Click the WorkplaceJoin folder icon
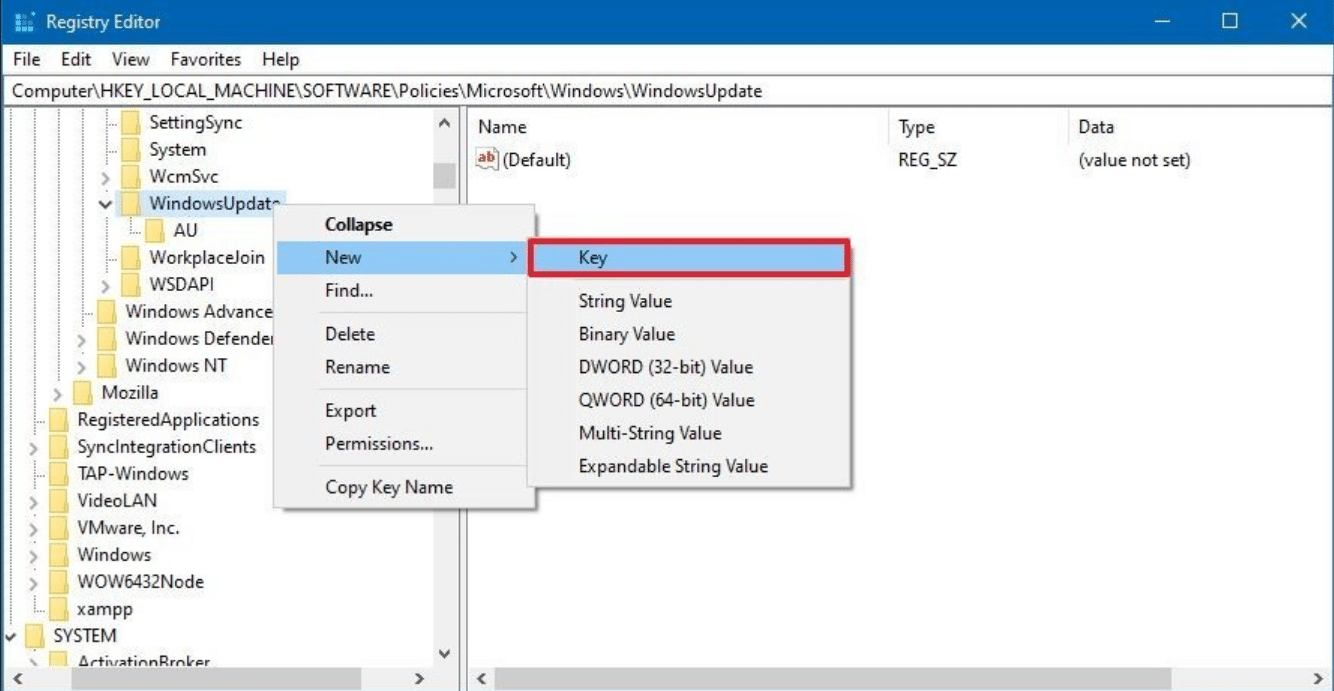 (x=131, y=258)
